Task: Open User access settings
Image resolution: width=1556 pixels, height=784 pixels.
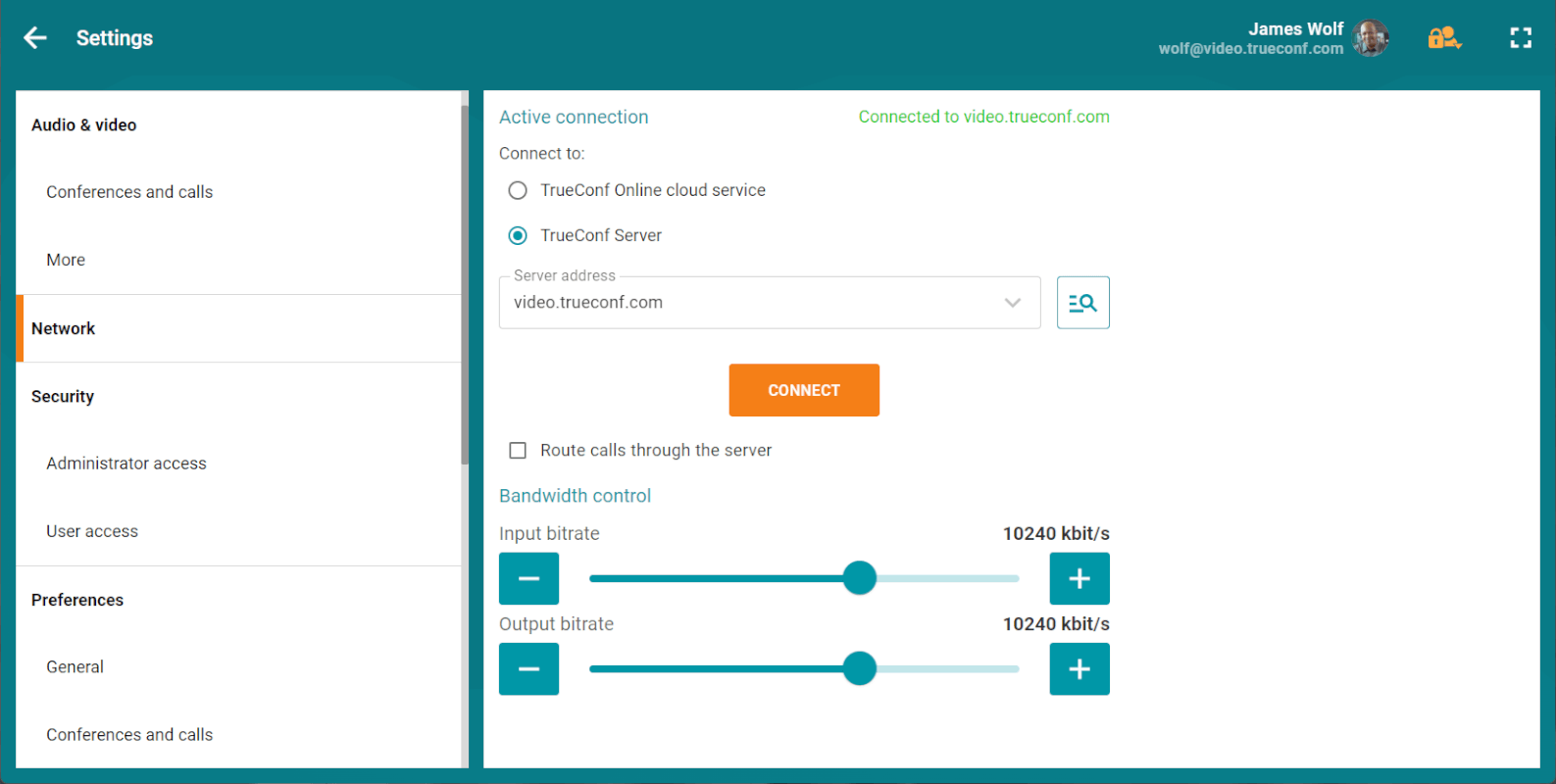Action: point(238,531)
